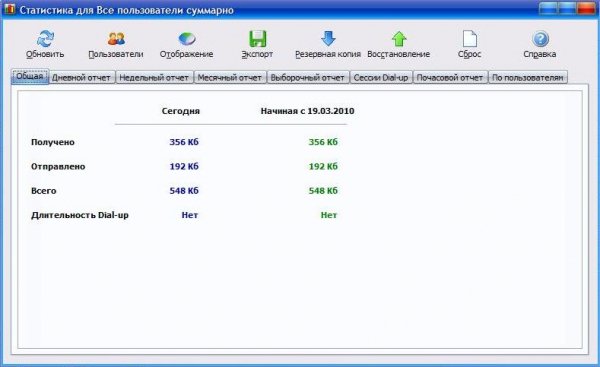Viewport: 600px width, 367px height.
Task: Click the green 356 Кб value
Action: (x=323, y=142)
